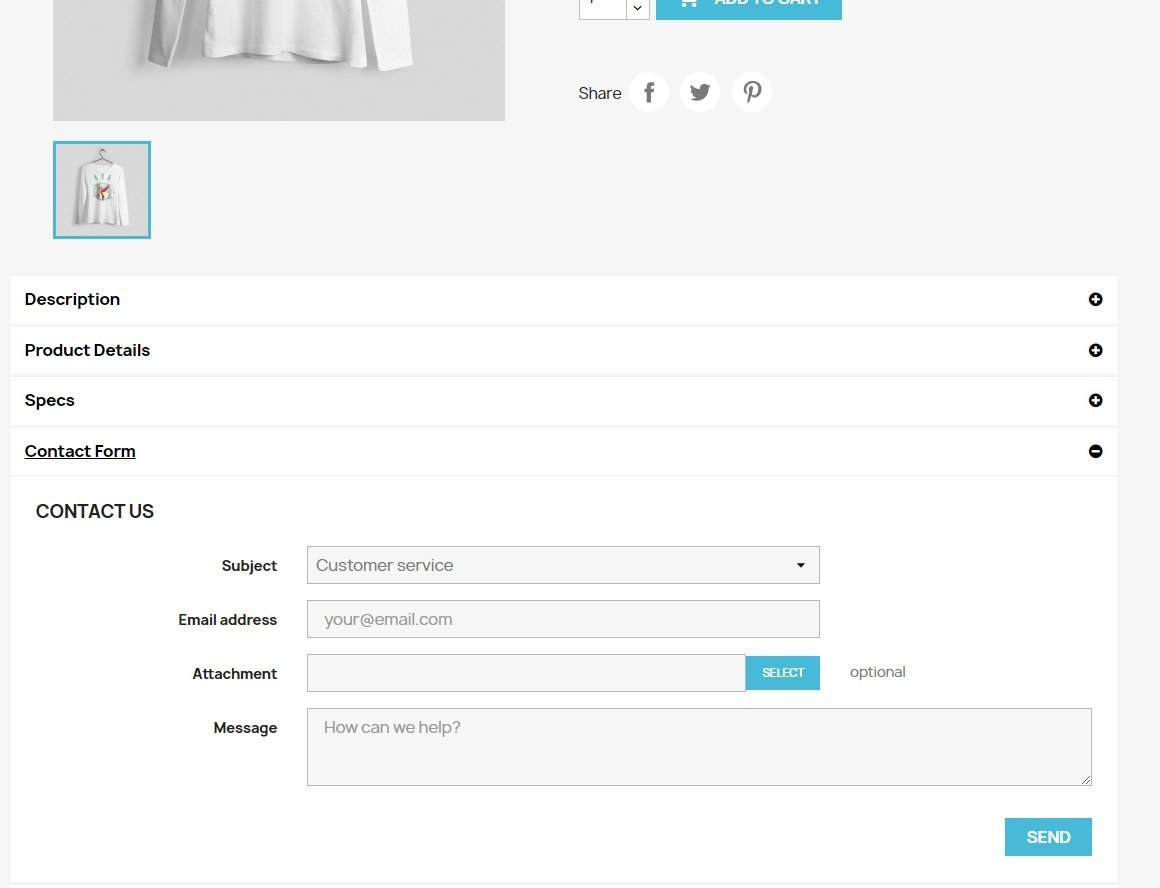Click the attachment file path field
Screen dimensions: 1160x888
(526, 673)
